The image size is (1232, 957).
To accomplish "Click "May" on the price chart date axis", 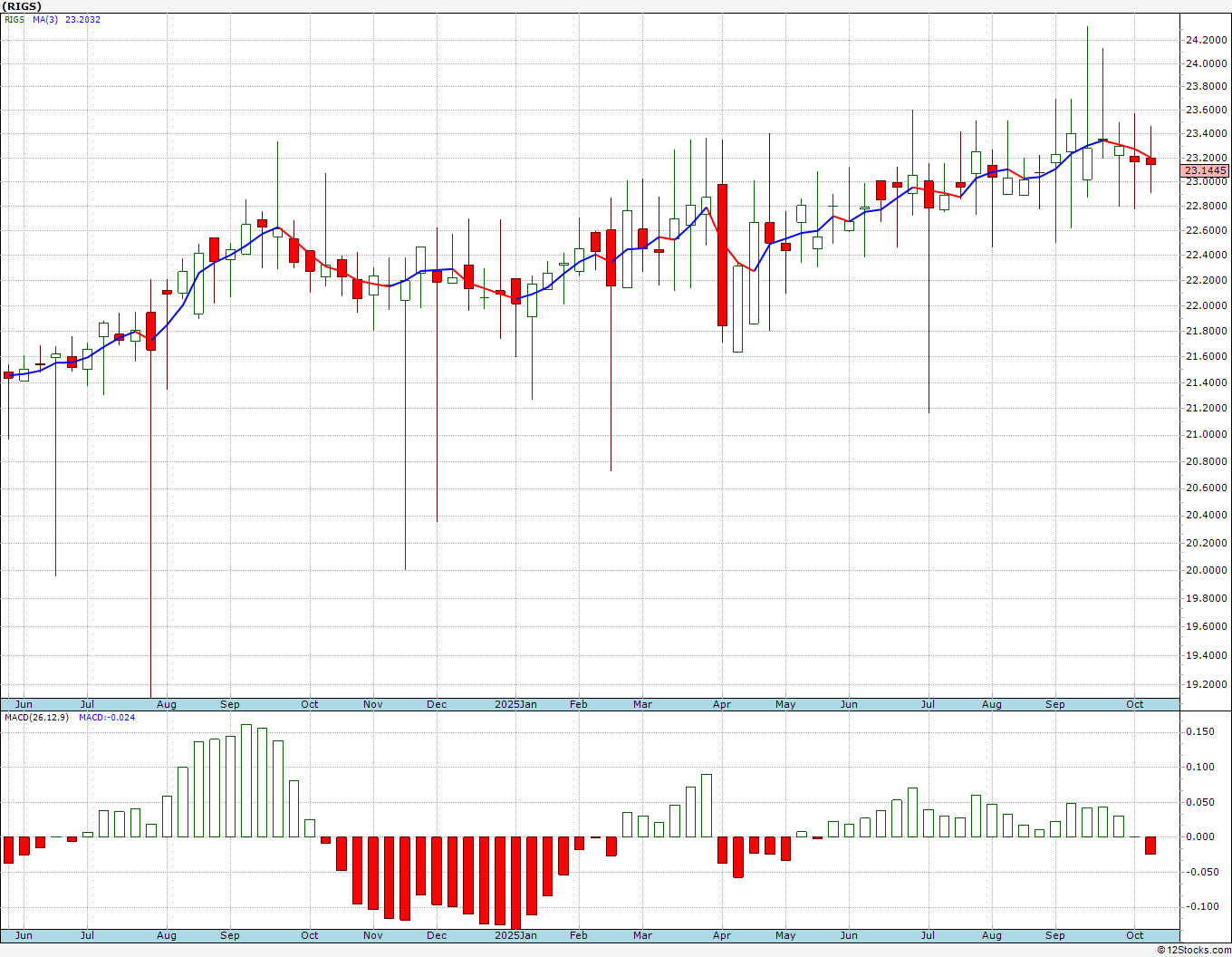I will pyautogui.click(x=785, y=704).
